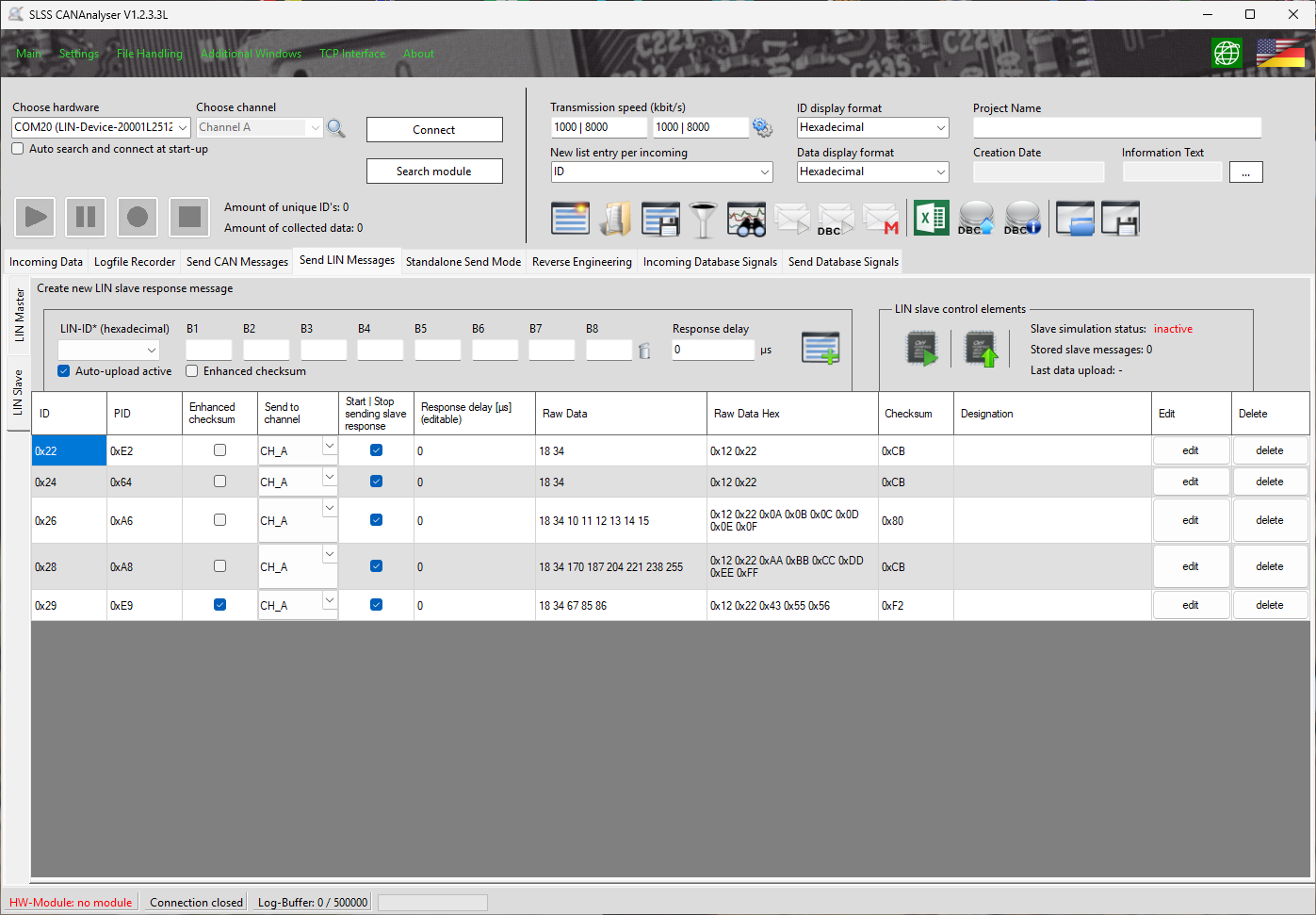Viewport: 1316px width, 915px height.
Task: Enable Auto search and connect at start-up
Action: pyautogui.click(x=18, y=149)
